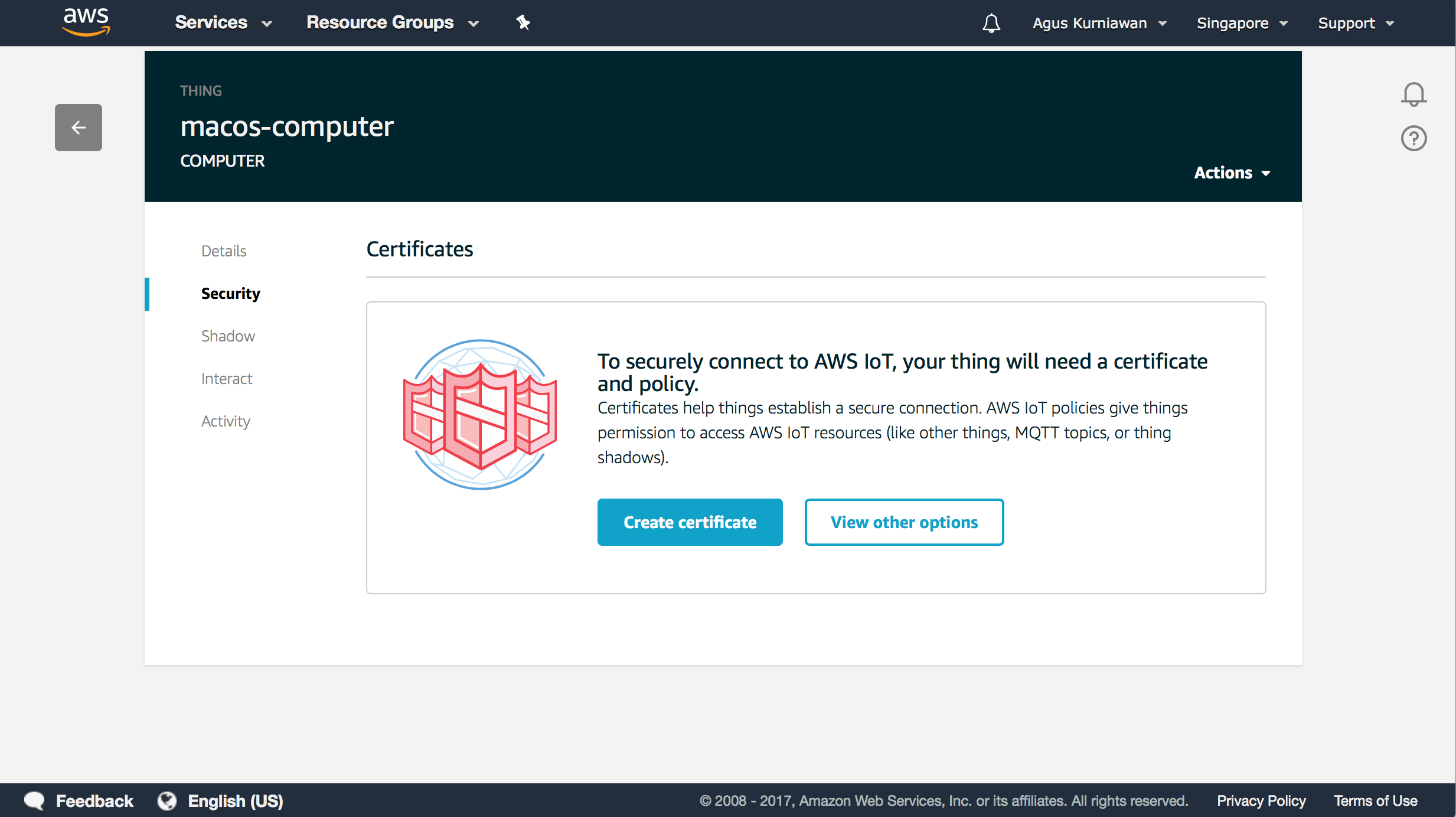Go back using the left arrow button

click(79, 128)
